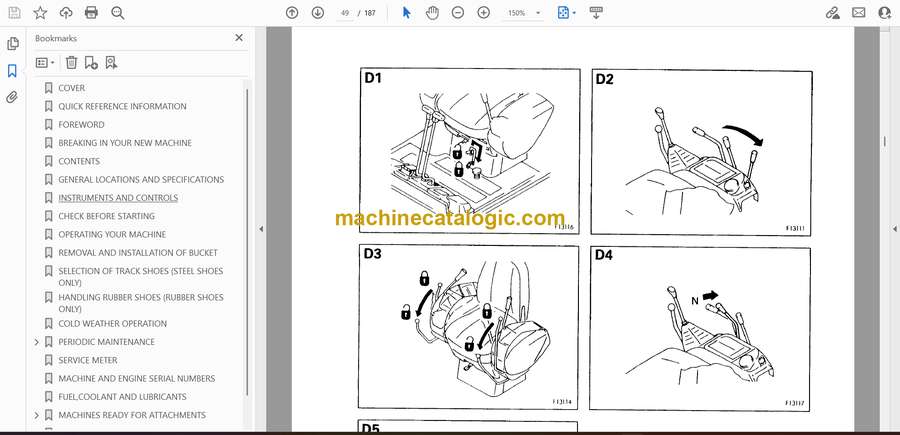Click the share link icon
The height and width of the screenshot is (435, 900).
[x=832, y=13]
